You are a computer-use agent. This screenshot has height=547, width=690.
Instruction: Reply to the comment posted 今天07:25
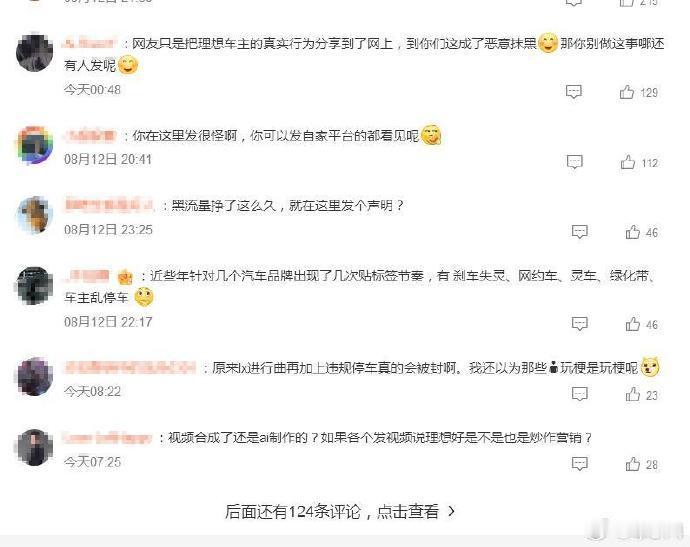pos(580,464)
